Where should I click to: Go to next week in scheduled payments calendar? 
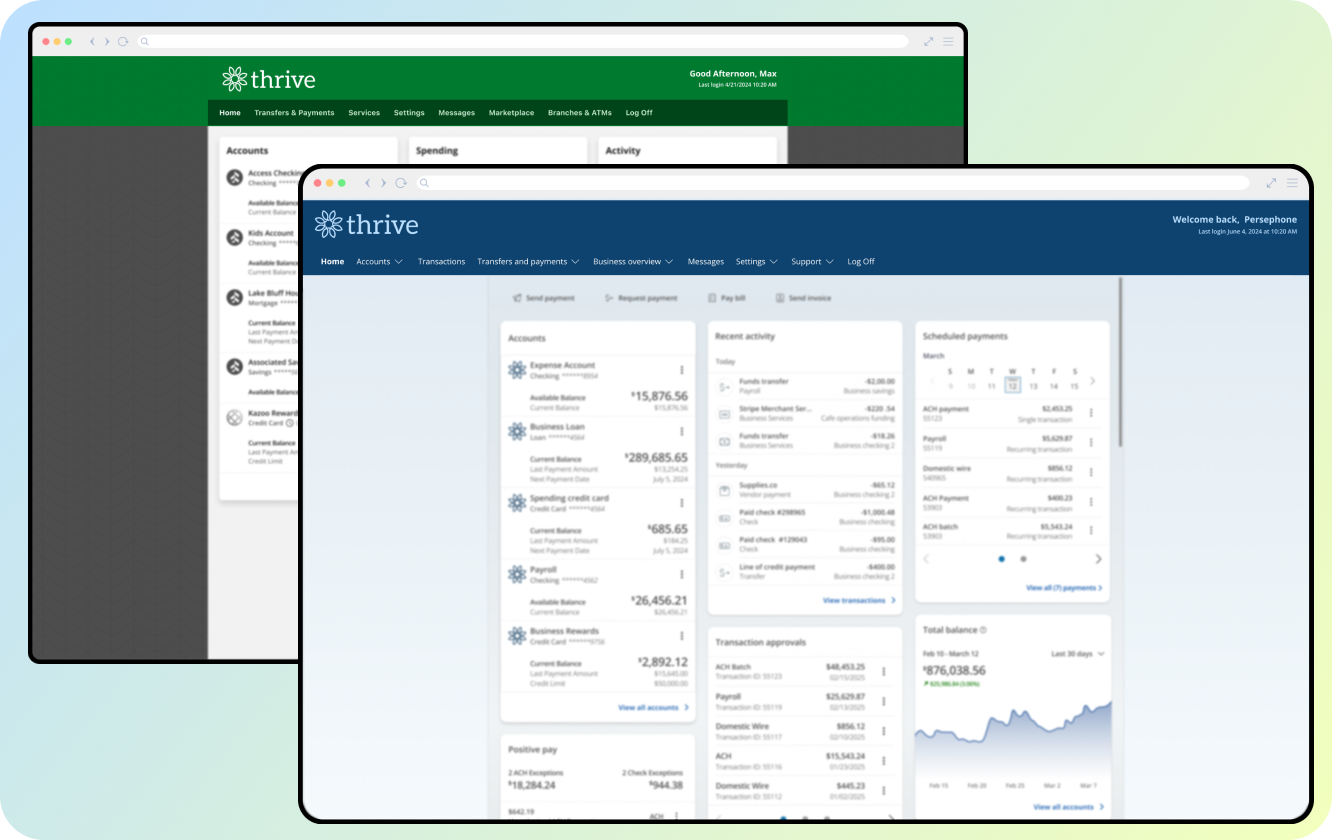pyautogui.click(x=1092, y=381)
